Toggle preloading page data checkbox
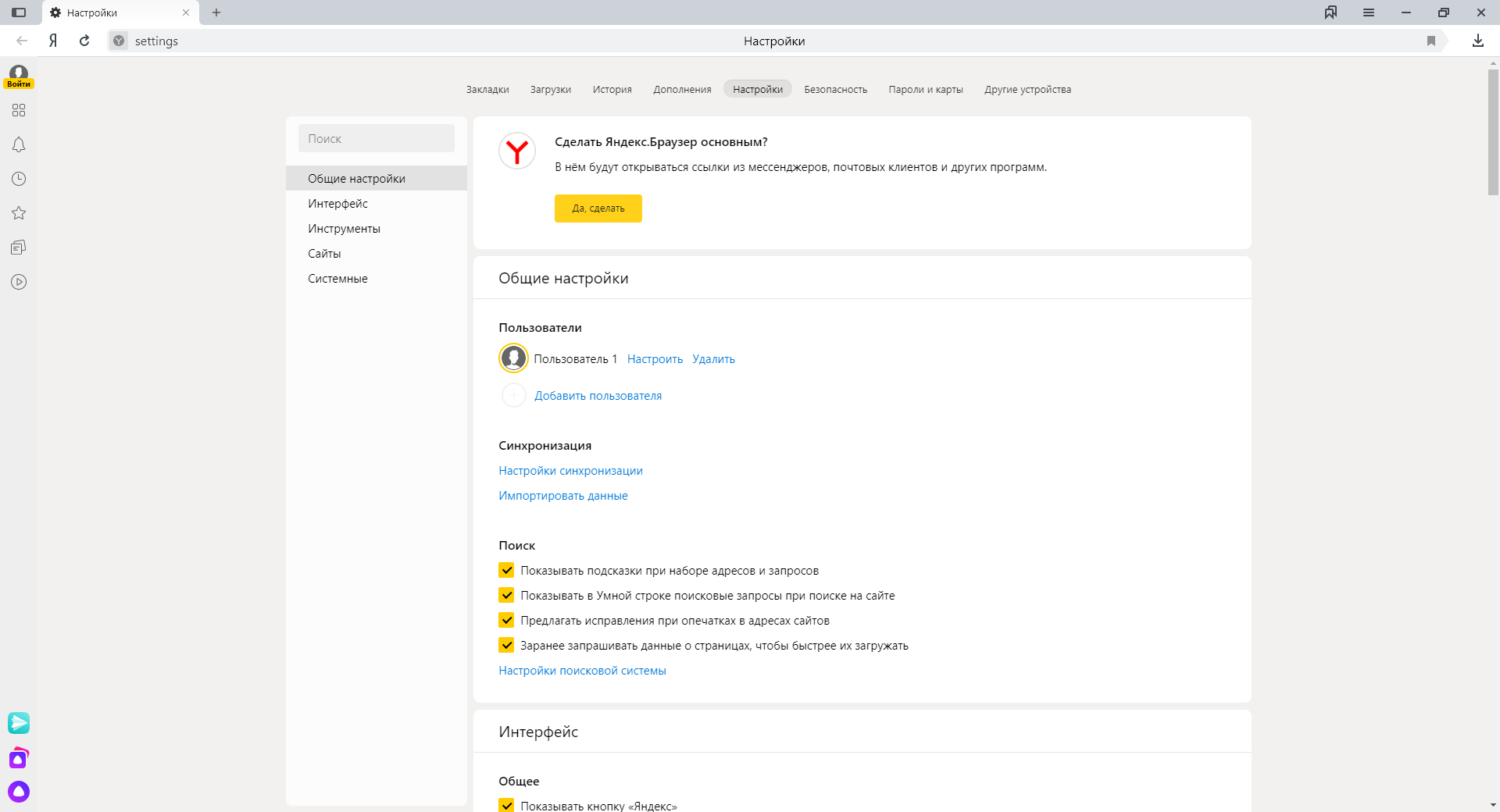 point(506,646)
